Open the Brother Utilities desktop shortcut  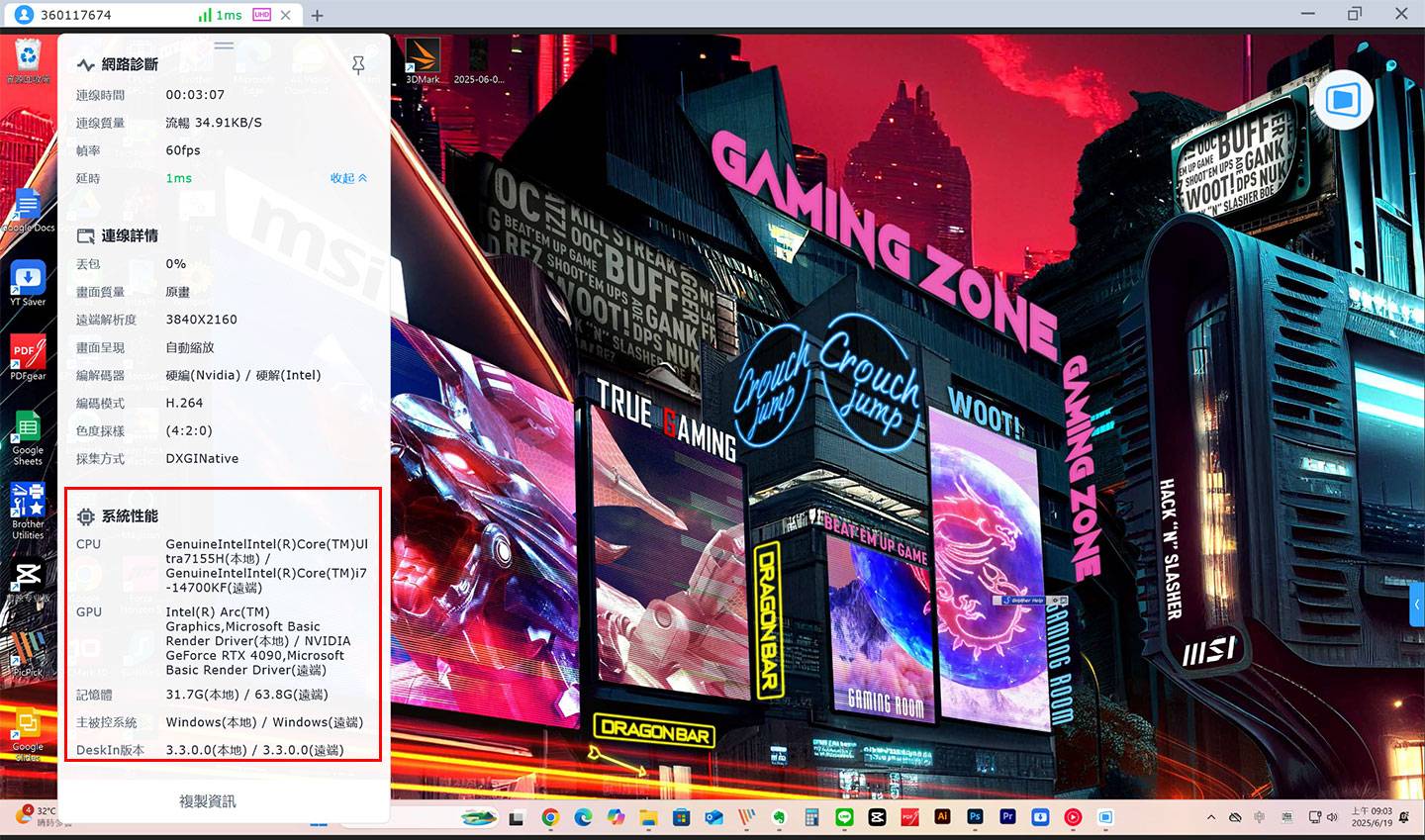point(28,511)
